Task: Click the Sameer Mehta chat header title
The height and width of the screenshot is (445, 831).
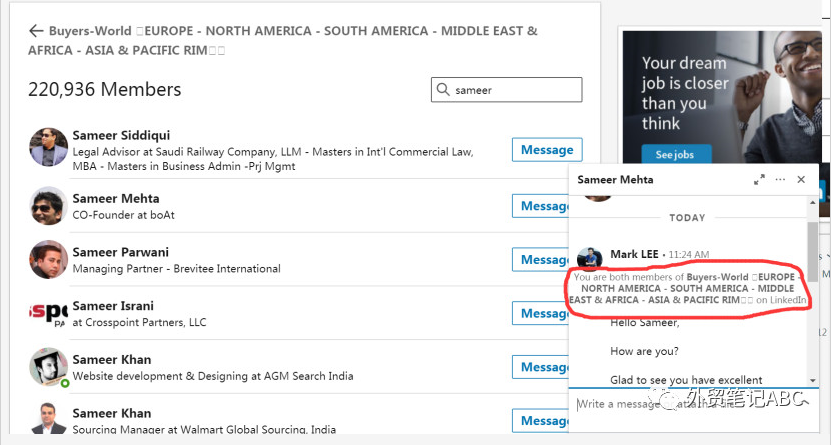Action: (615, 180)
